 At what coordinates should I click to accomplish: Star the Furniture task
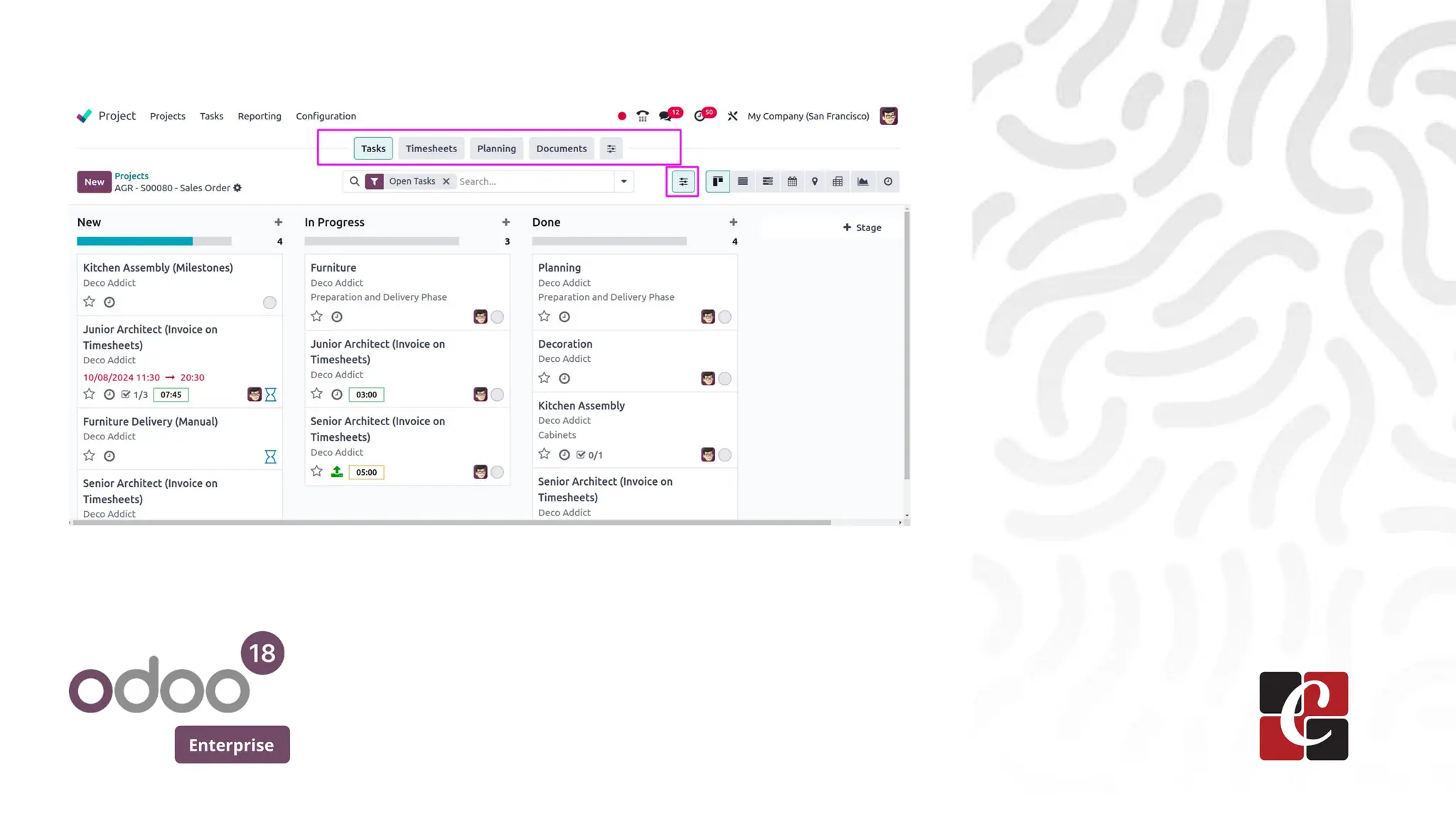[x=317, y=316]
